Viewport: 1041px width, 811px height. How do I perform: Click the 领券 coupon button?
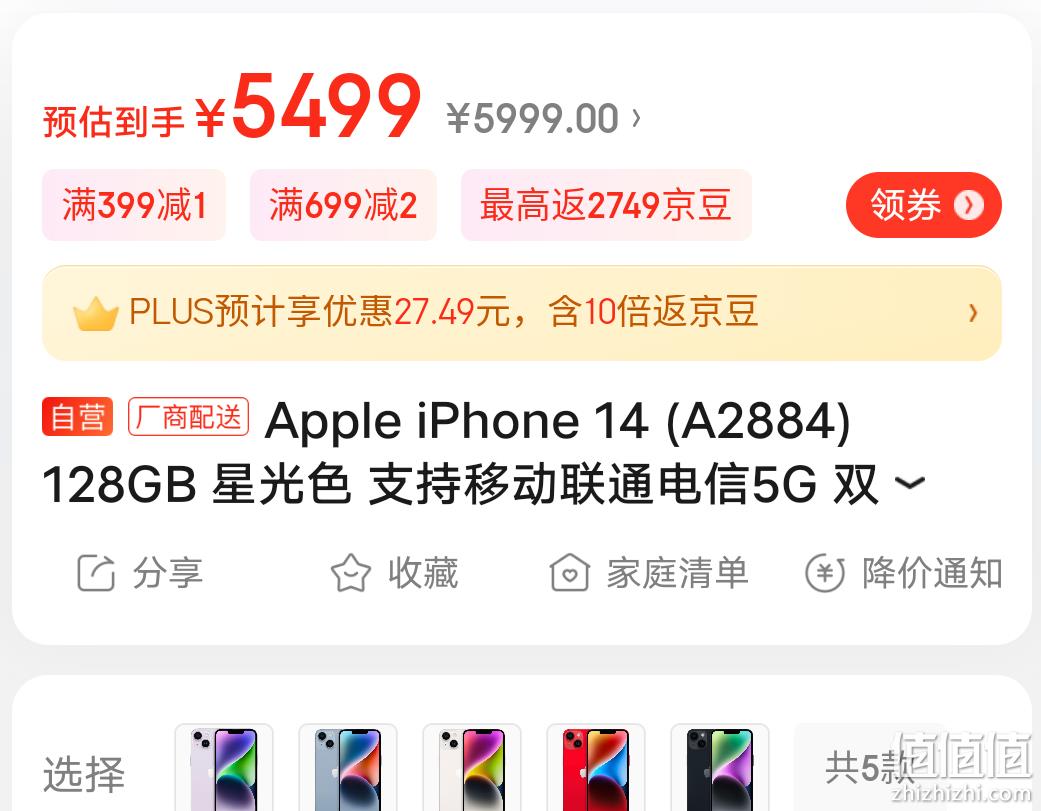point(923,205)
